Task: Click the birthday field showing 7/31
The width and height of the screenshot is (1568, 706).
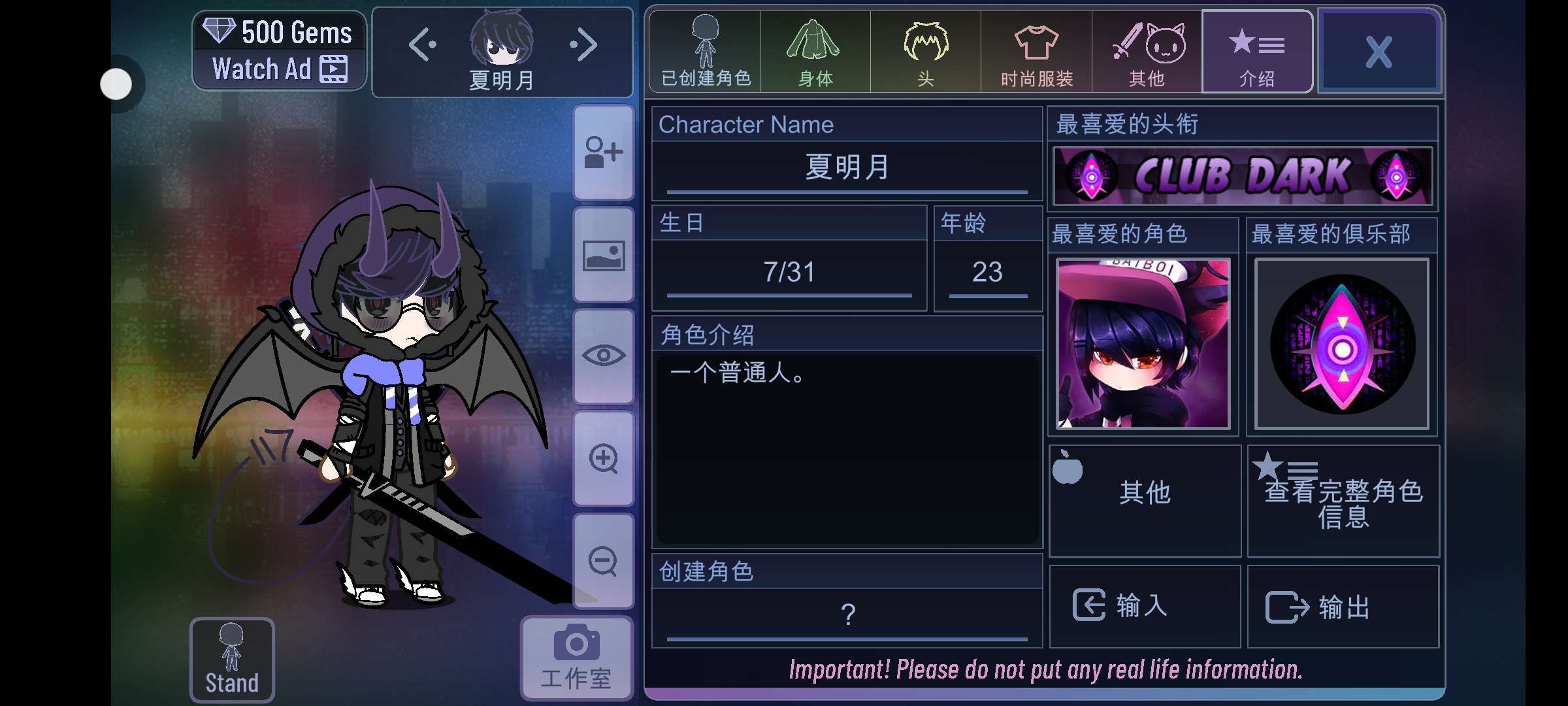Action: pos(789,274)
